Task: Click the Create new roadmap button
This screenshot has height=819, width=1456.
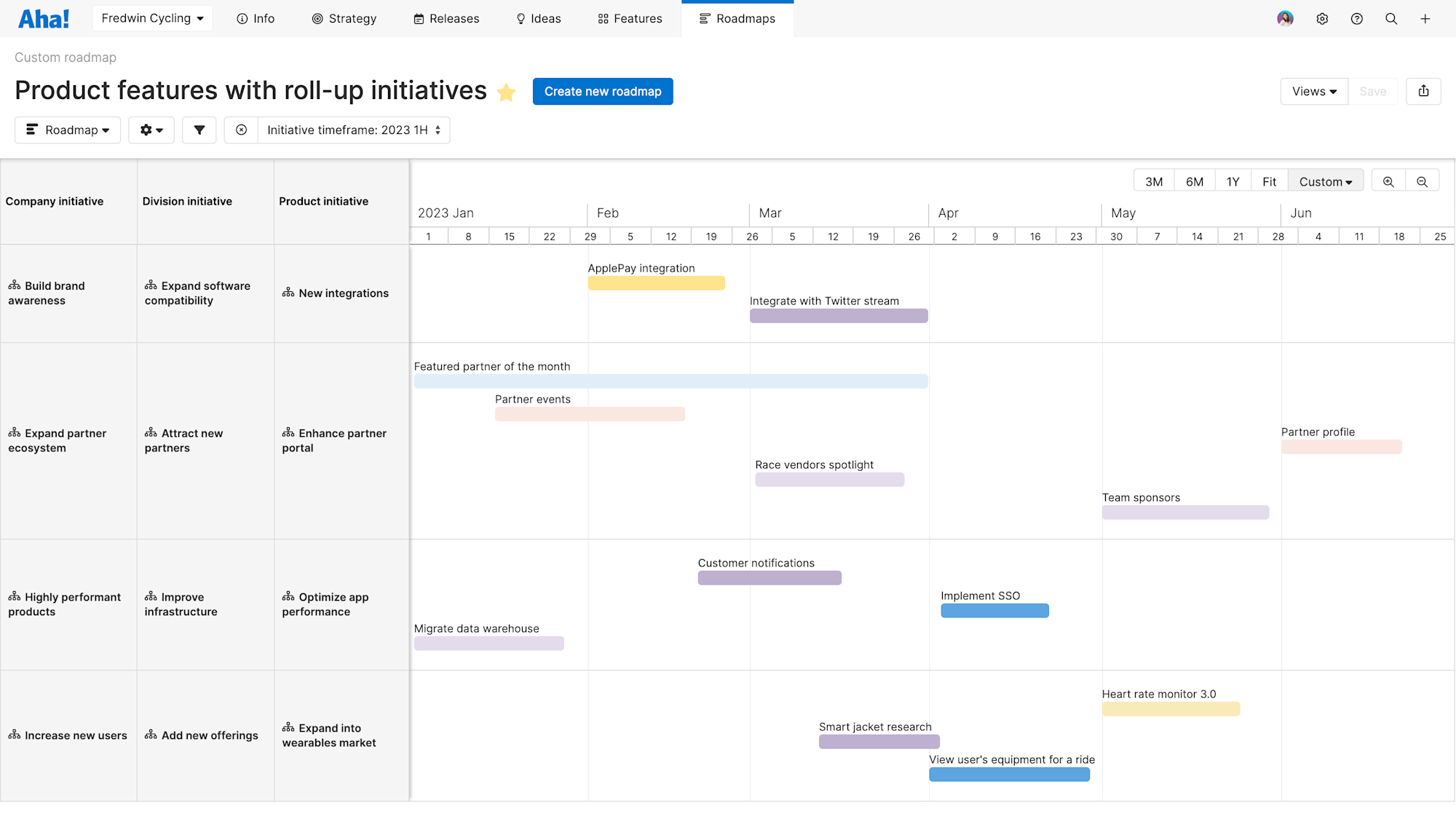Action: tap(603, 91)
